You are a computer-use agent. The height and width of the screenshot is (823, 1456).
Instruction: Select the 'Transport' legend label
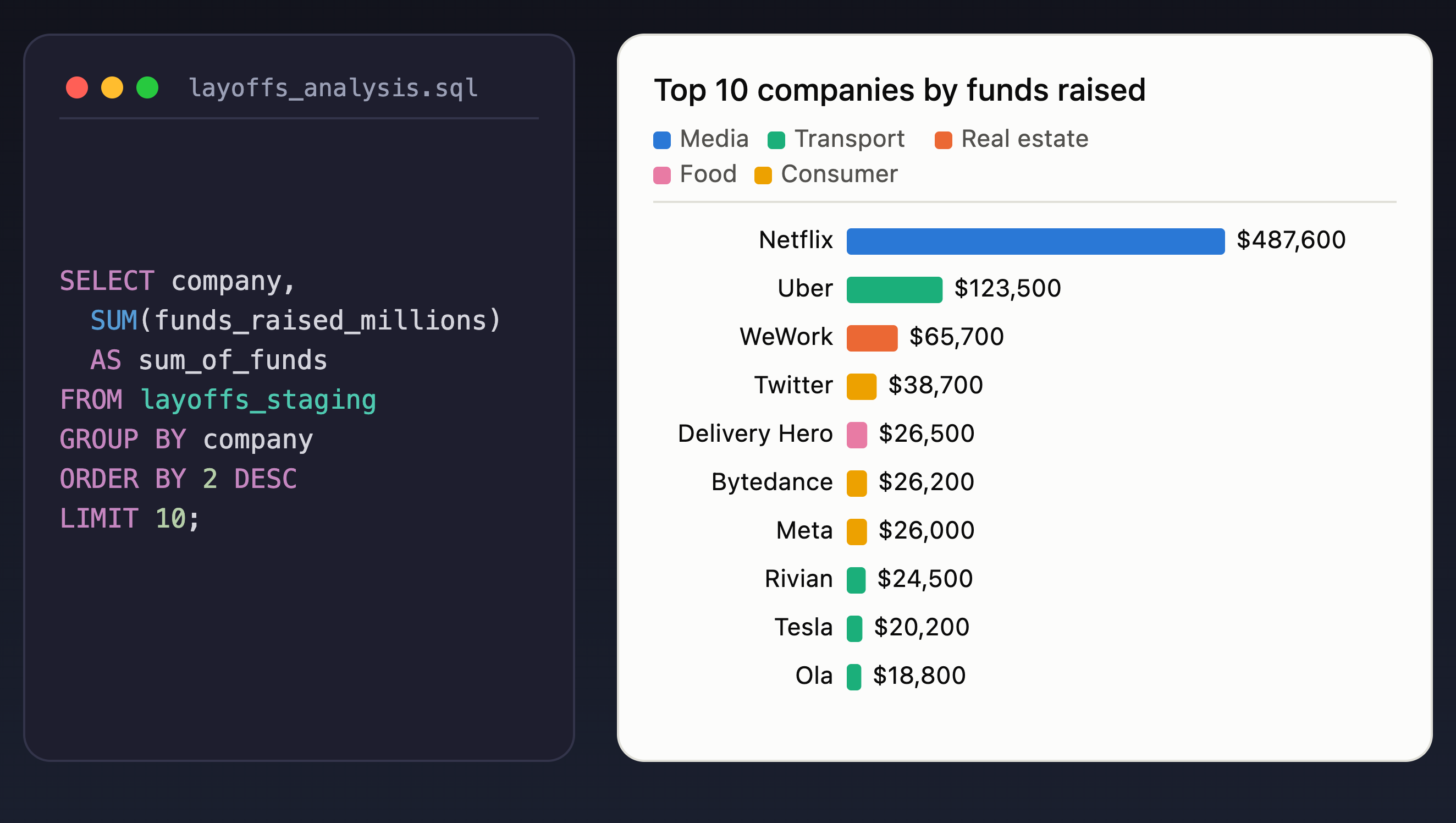850,139
